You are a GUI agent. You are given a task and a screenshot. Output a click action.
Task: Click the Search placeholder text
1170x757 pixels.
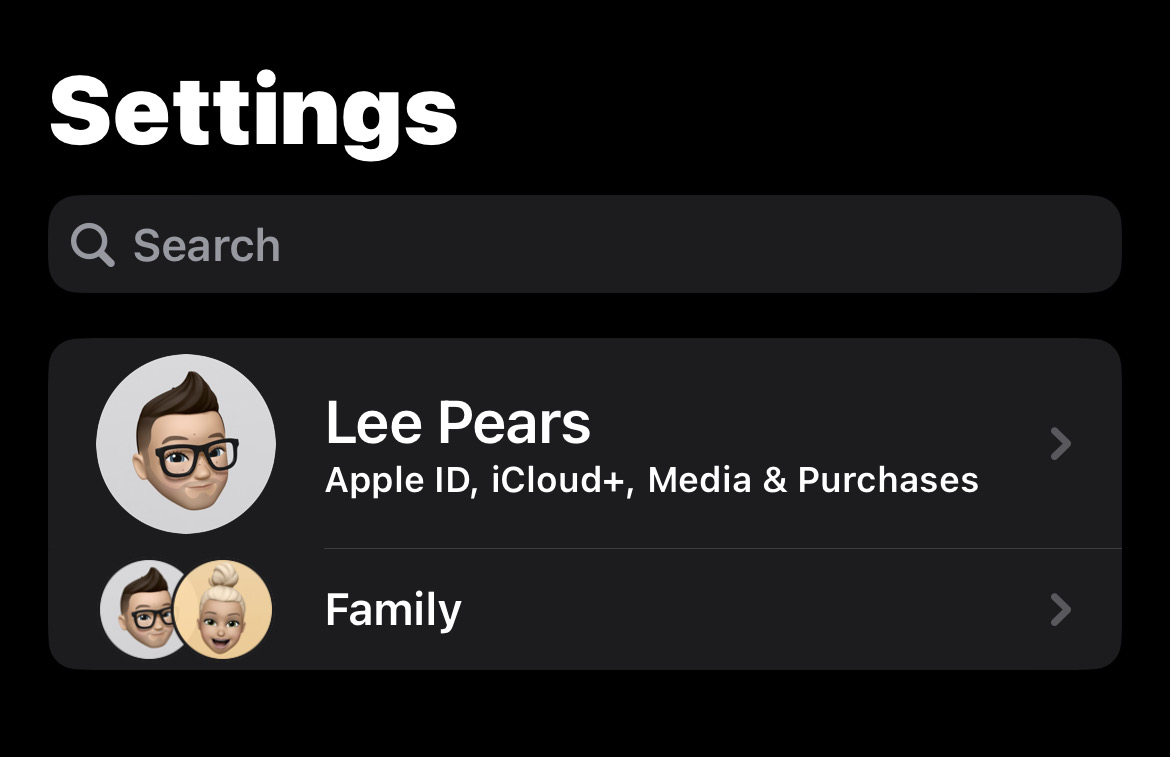pyautogui.click(x=207, y=245)
